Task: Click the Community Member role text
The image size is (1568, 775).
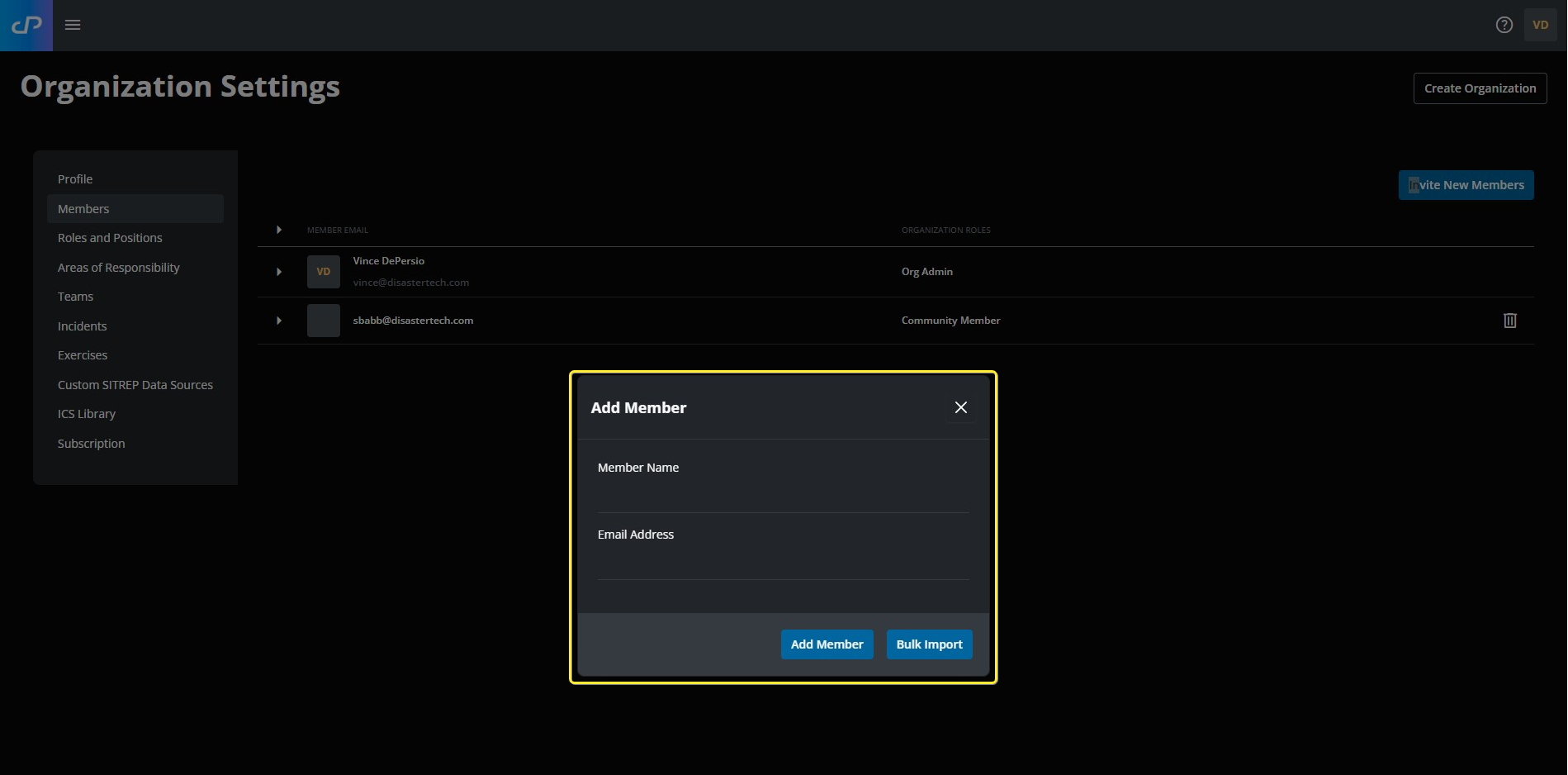Action: click(950, 321)
